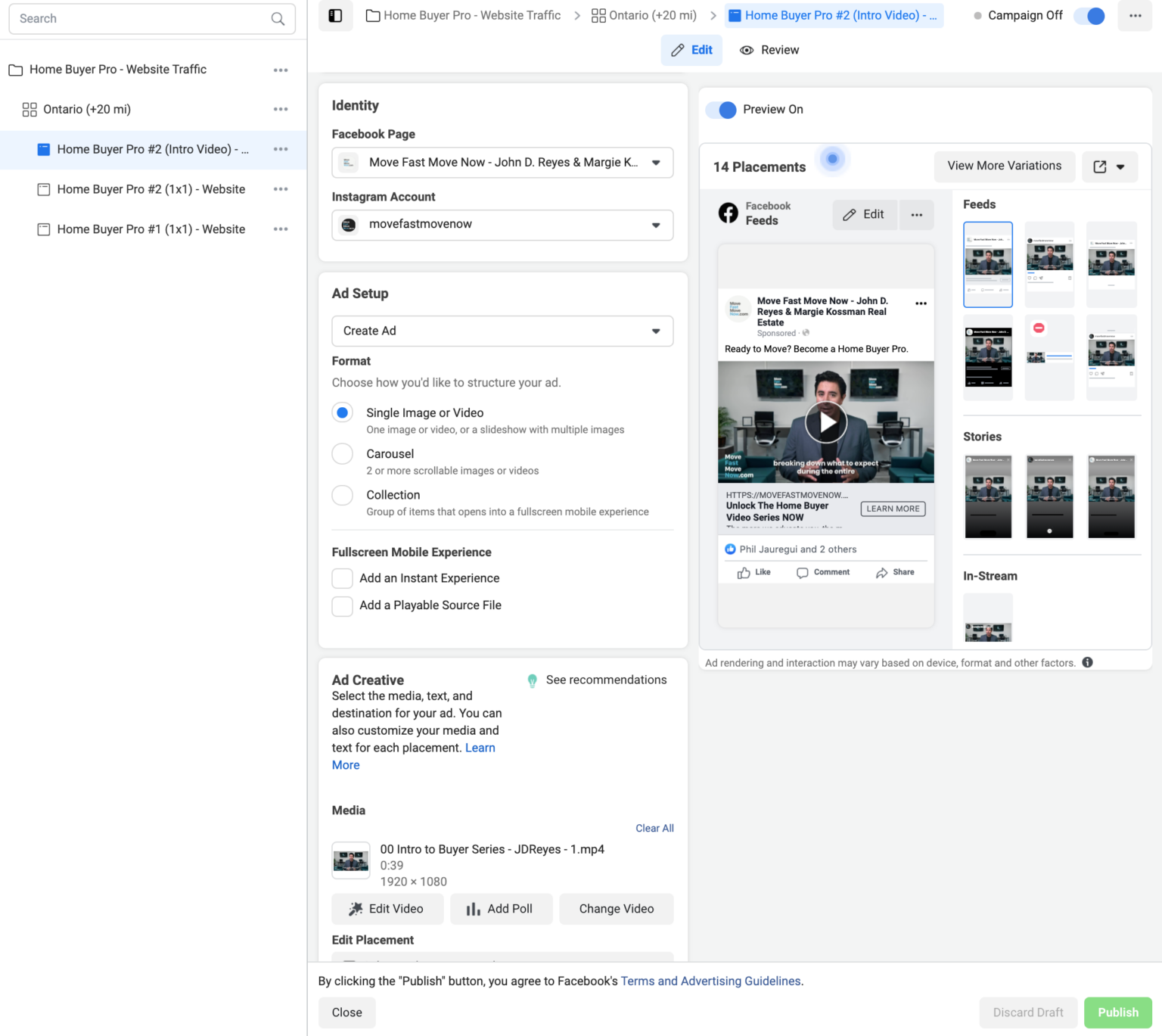Open campaign options three-dot menu in sidebar
The image size is (1162, 1036).
tap(281, 70)
